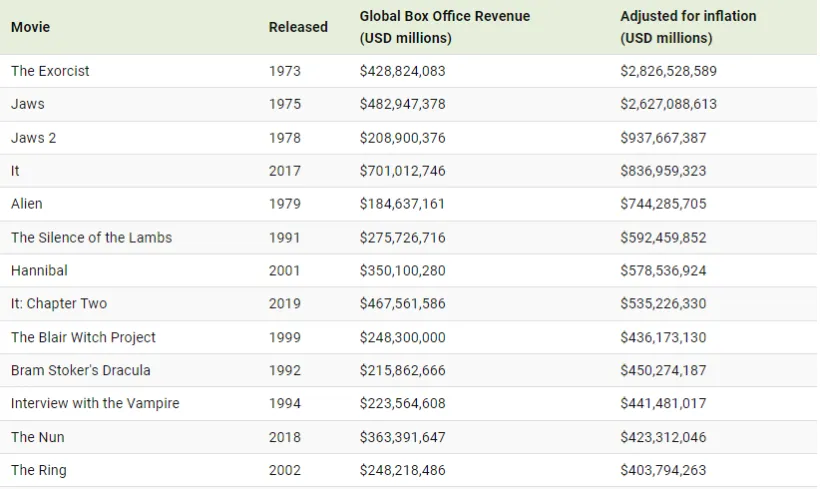The width and height of the screenshot is (820, 489).
Task: Select The Exorcist movie title cell
Action: point(50,71)
